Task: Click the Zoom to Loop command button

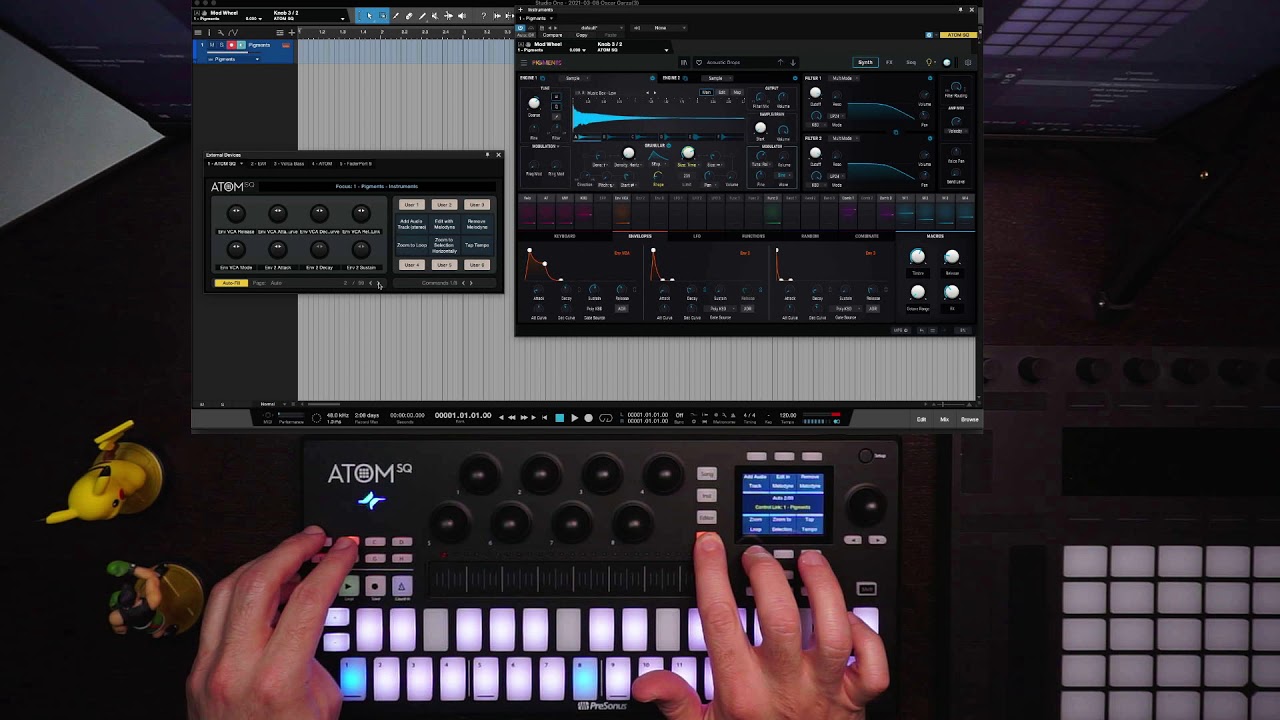Action: tap(412, 245)
